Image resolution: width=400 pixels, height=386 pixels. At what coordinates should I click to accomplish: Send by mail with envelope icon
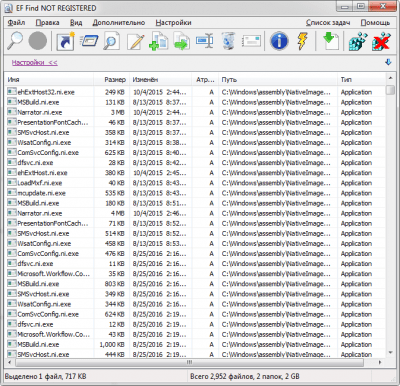[x=251, y=41]
